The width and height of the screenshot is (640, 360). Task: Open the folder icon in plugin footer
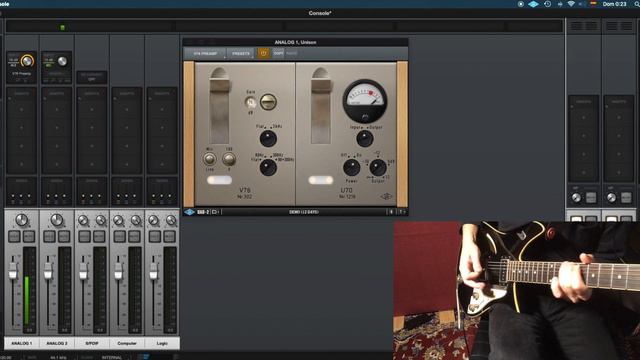click(x=215, y=212)
